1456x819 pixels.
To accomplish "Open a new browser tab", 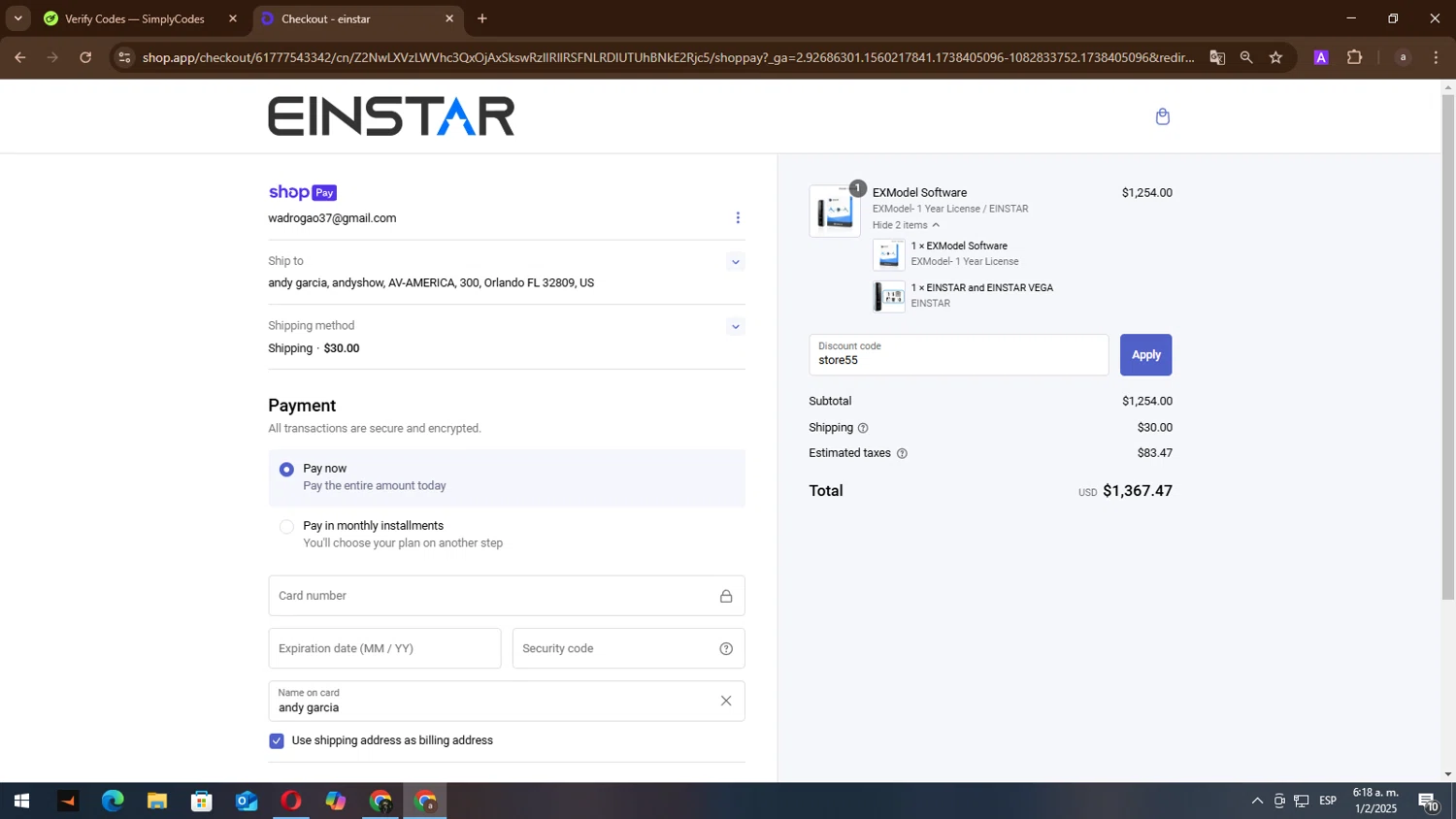I will click(482, 18).
